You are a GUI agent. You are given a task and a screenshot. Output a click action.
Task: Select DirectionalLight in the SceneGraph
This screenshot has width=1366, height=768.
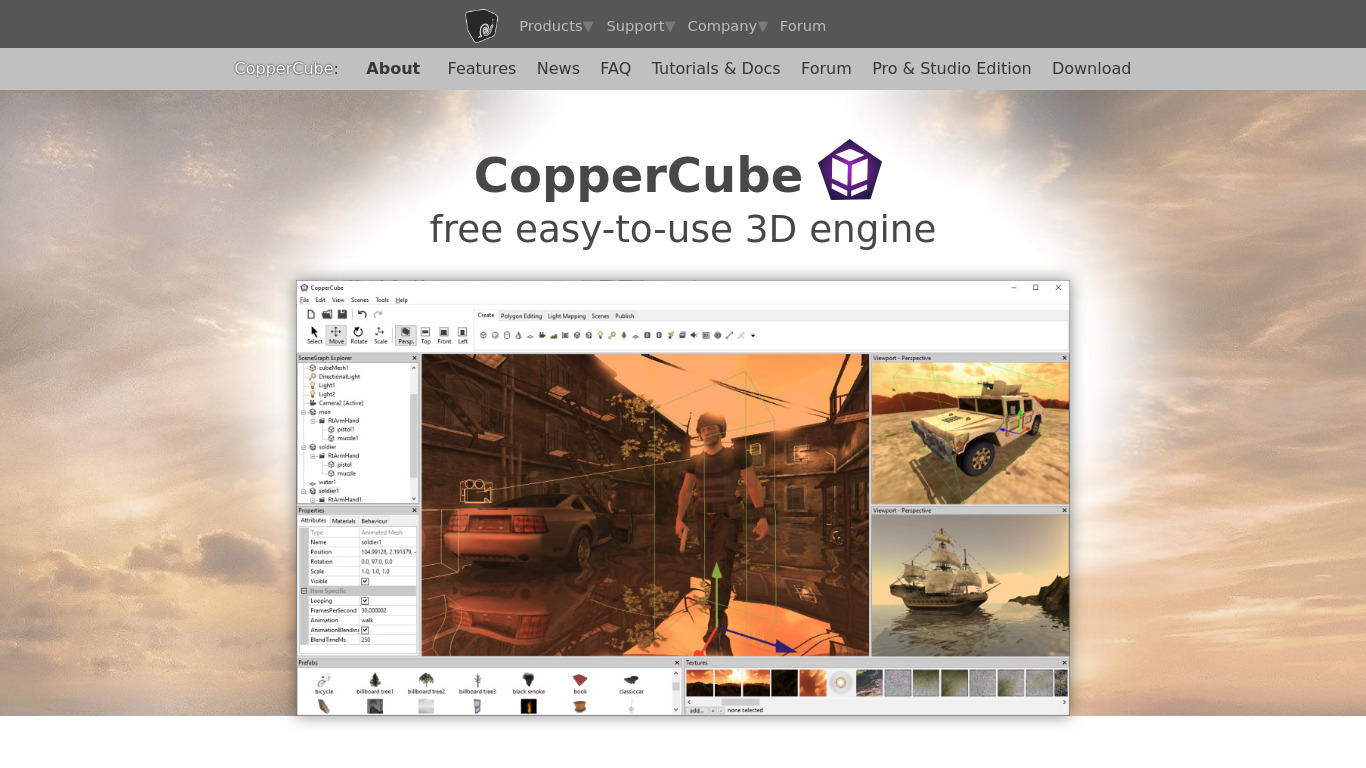coord(339,377)
